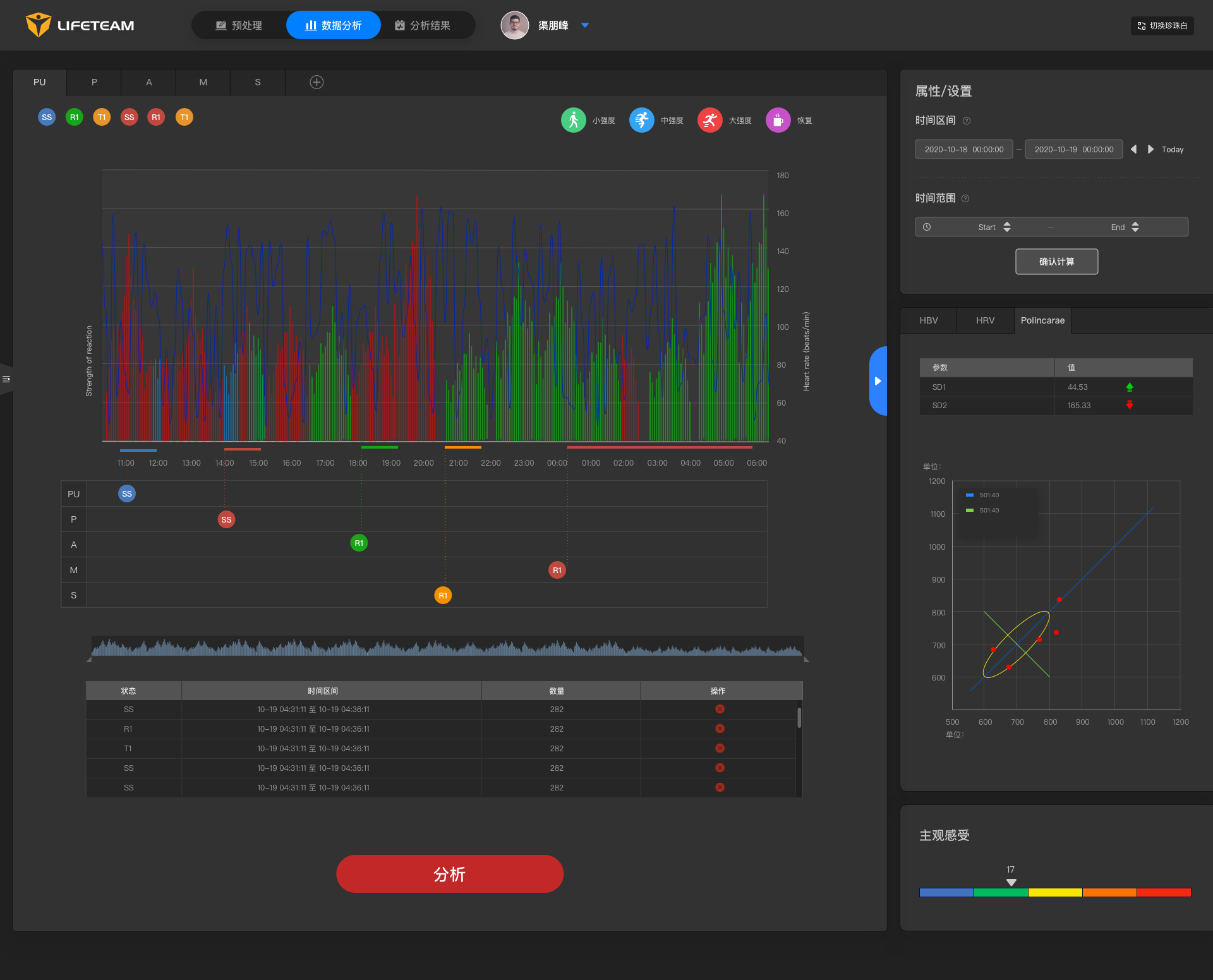The height and width of the screenshot is (980, 1213).
Task: Click the red 分析 button
Action: [x=449, y=874]
